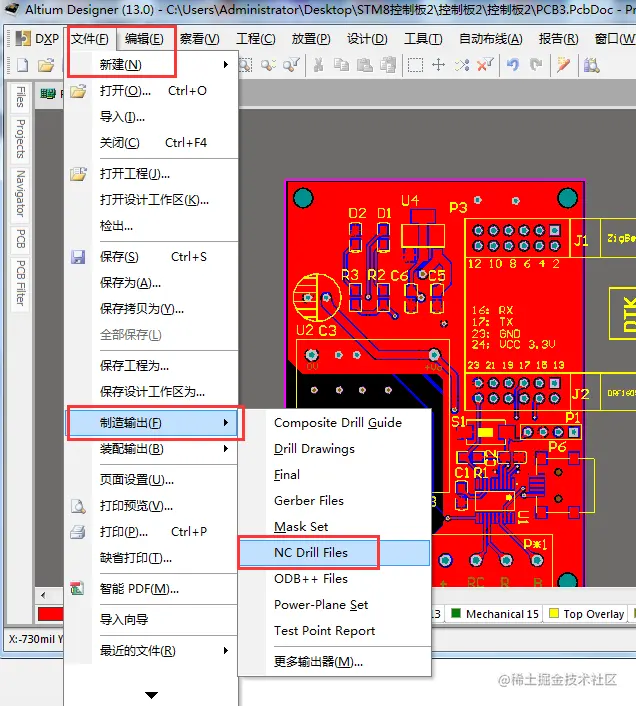Choose NC Drill Files from submenu
This screenshot has height=706, width=636.
[334, 553]
